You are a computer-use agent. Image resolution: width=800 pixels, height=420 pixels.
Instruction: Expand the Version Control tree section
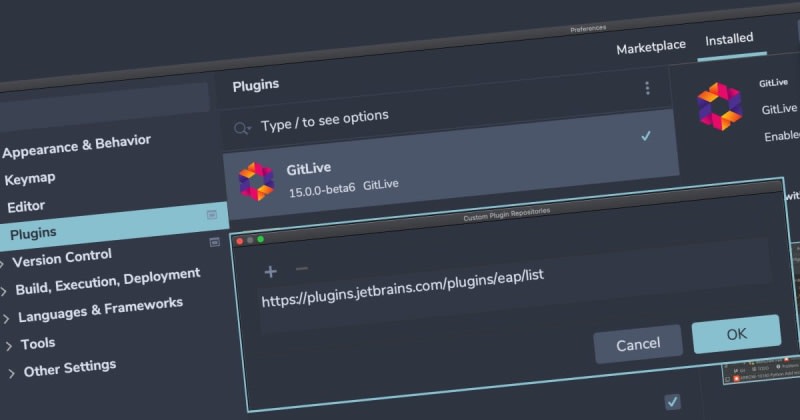pos(3,262)
